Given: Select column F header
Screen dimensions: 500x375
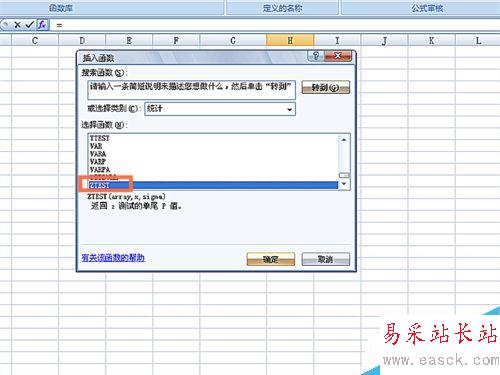Looking at the screenshot, I should 176,41.
